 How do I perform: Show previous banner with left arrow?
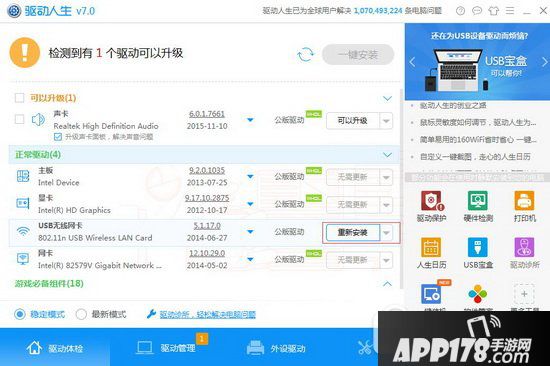click(x=412, y=62)
